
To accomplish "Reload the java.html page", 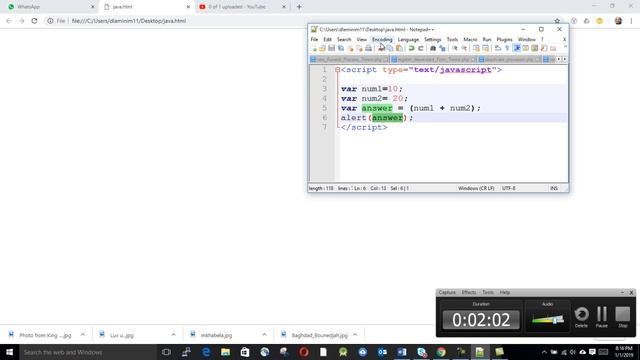I will coord(34,21).
